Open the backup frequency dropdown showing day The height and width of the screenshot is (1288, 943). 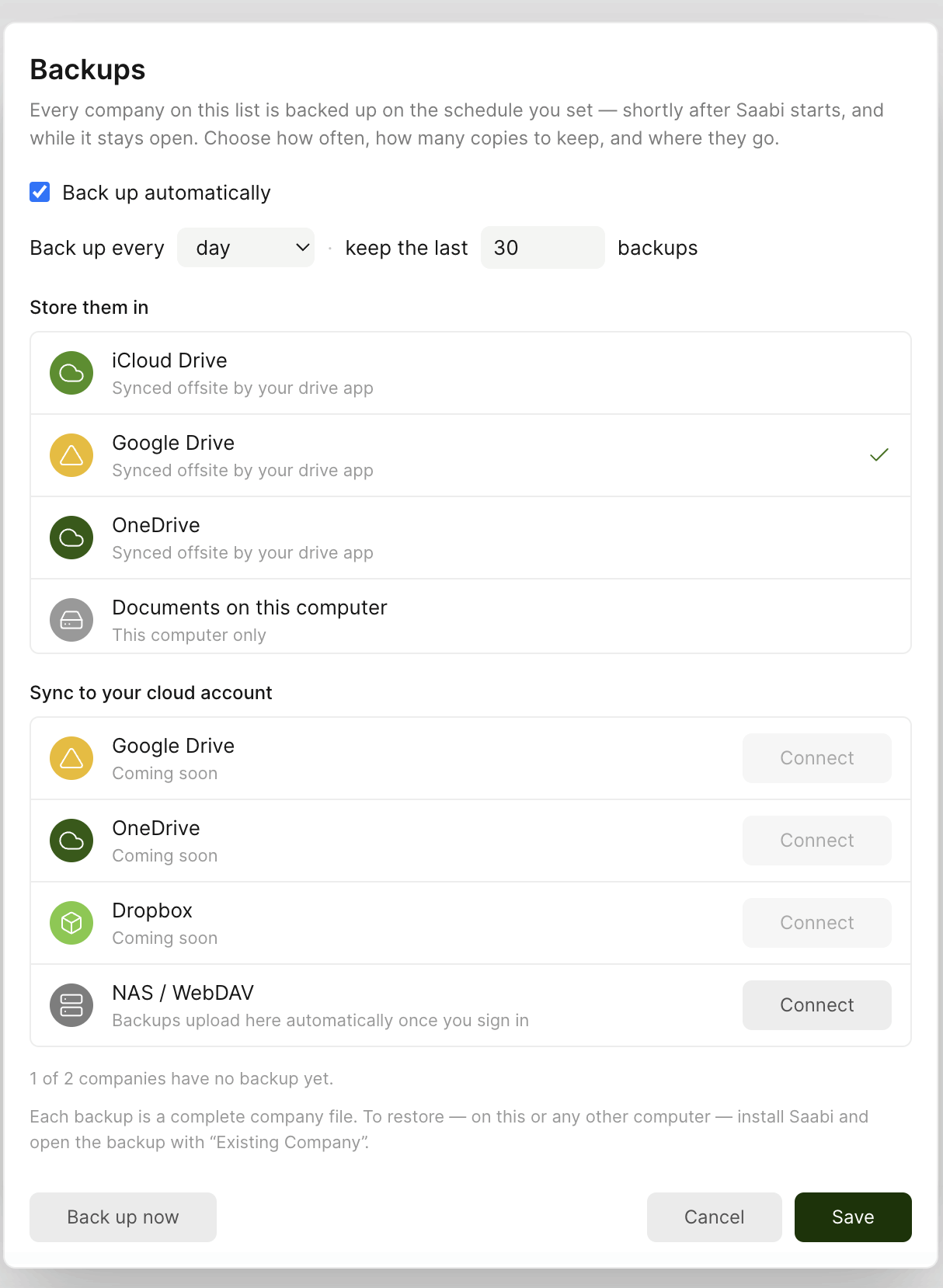[x=245, y=248]
